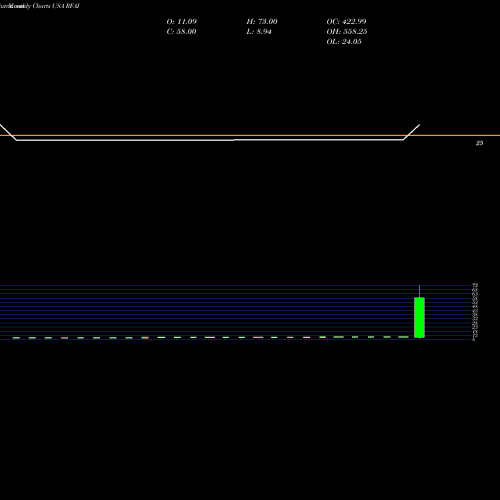Click the white line's rising right end
Image resolution: width=500 pixels, height=500 pixels.
coord(412,132)
